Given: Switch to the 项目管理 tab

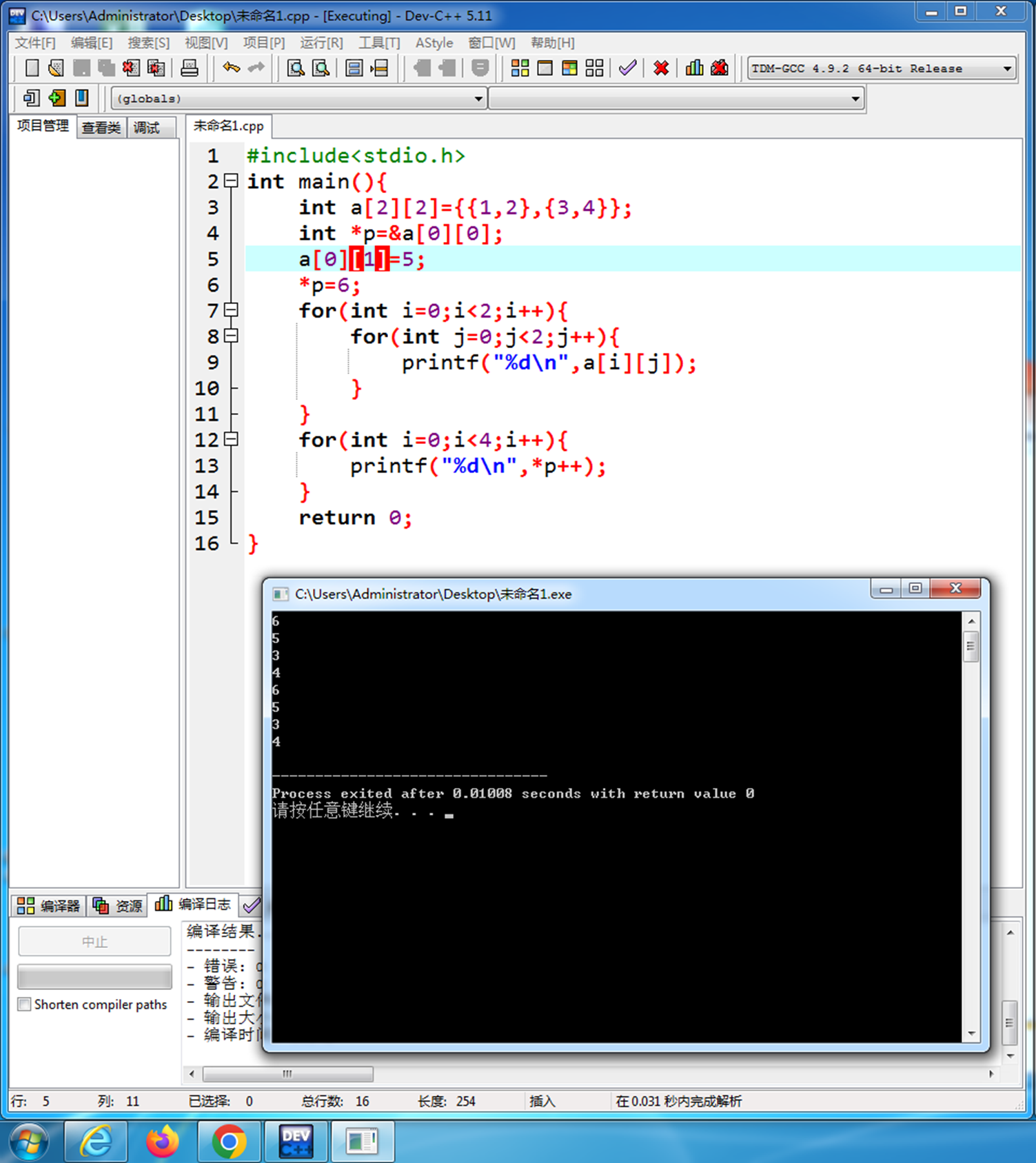Looking at the screenshot, I should 43,126.
